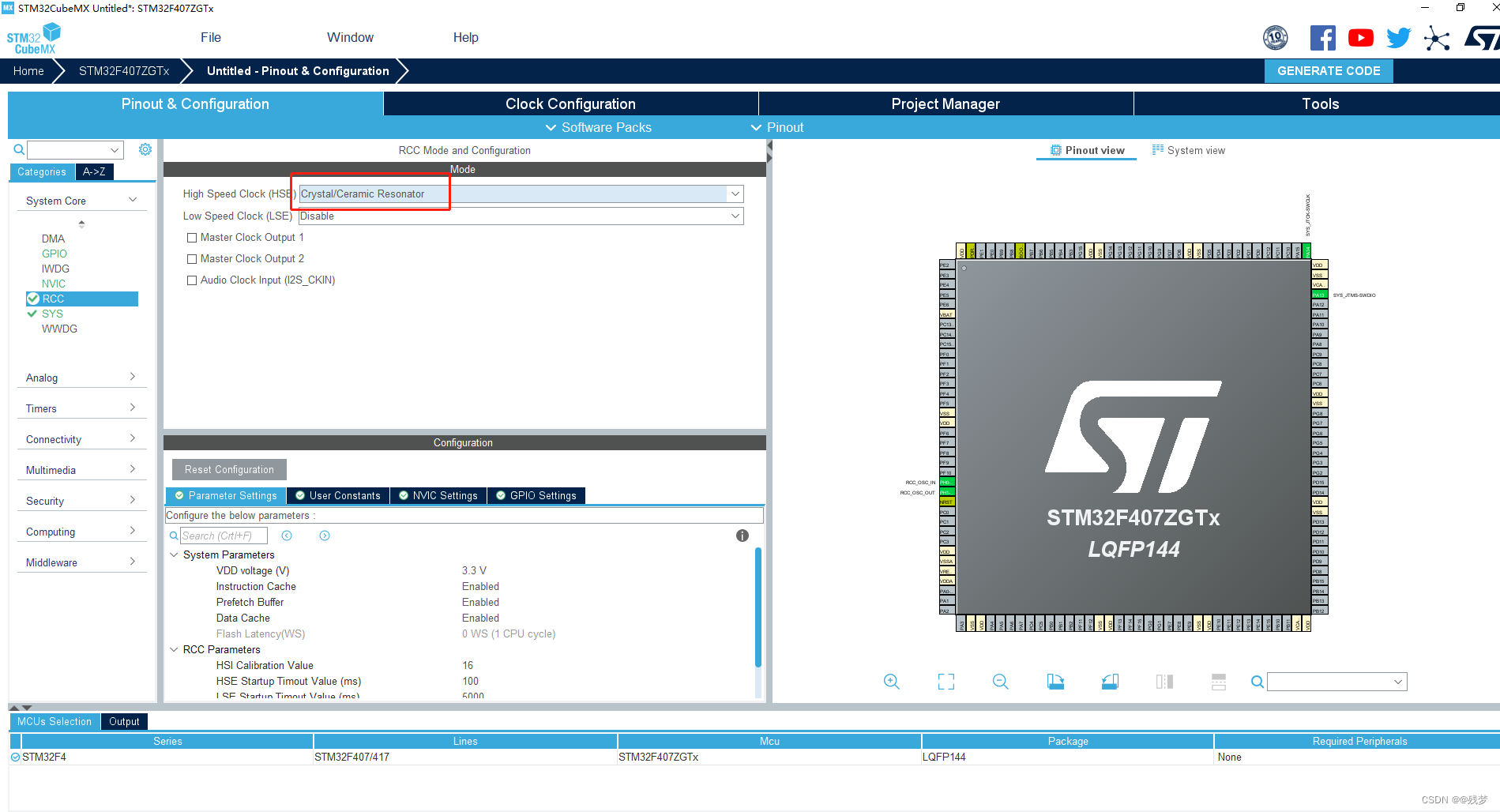The height and width of the screenshot is (812, 1500).
Task: Click the GENERATE CODE button
Action: click(1328, 70)
